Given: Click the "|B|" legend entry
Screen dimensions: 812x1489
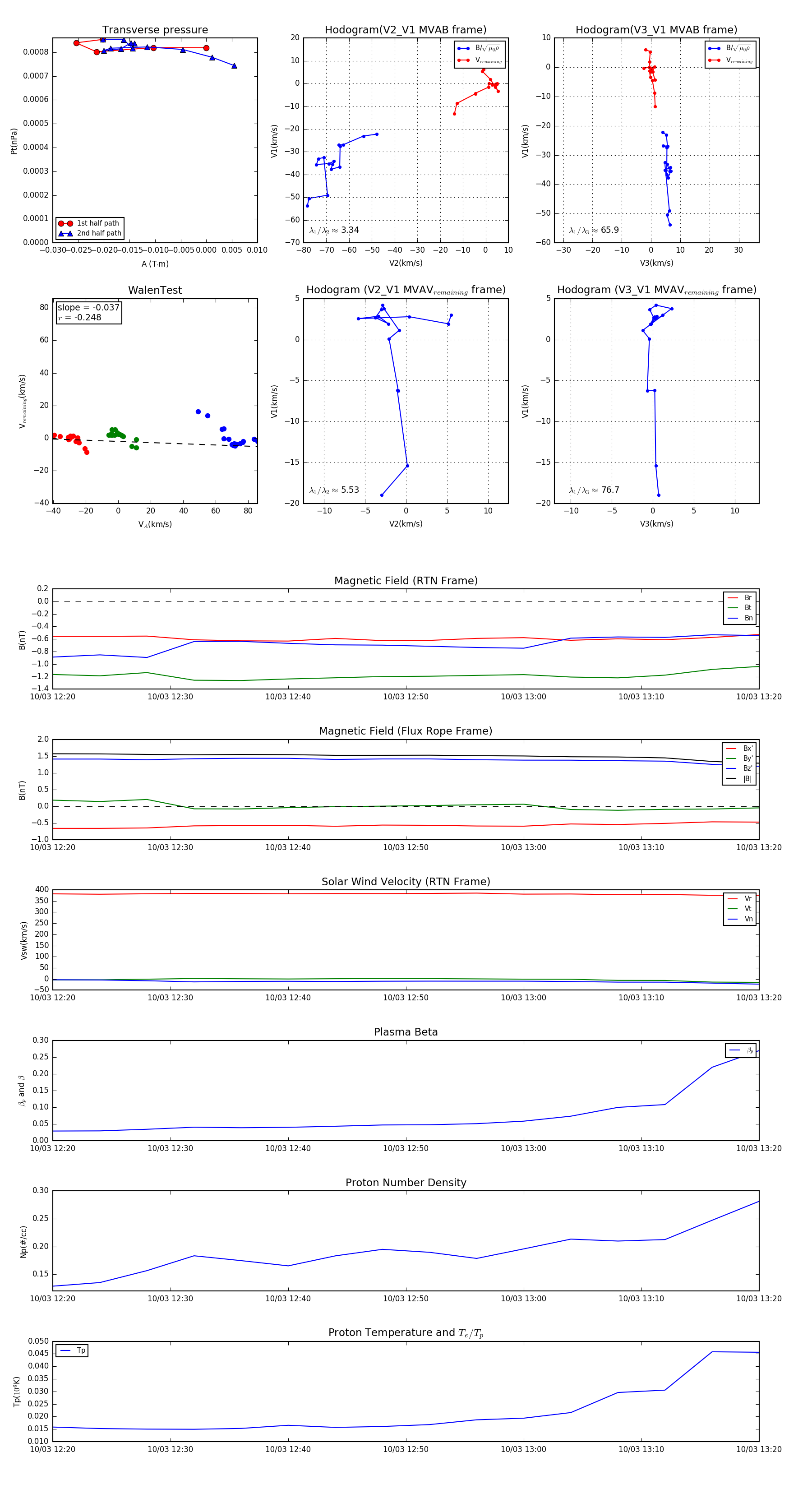Looking at the screenshot, I should (x=739, y=779).
